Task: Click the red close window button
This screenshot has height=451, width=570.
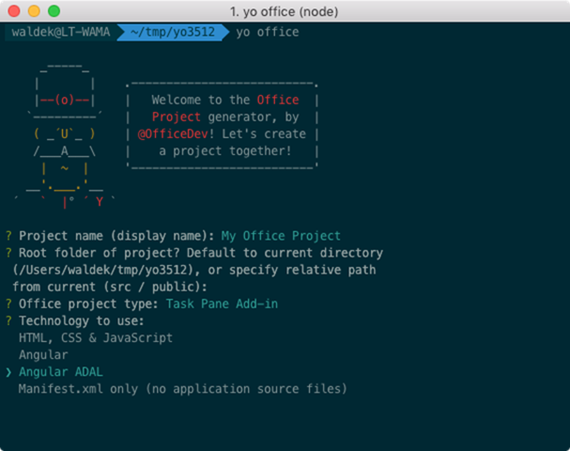Action: pos(14,11)
